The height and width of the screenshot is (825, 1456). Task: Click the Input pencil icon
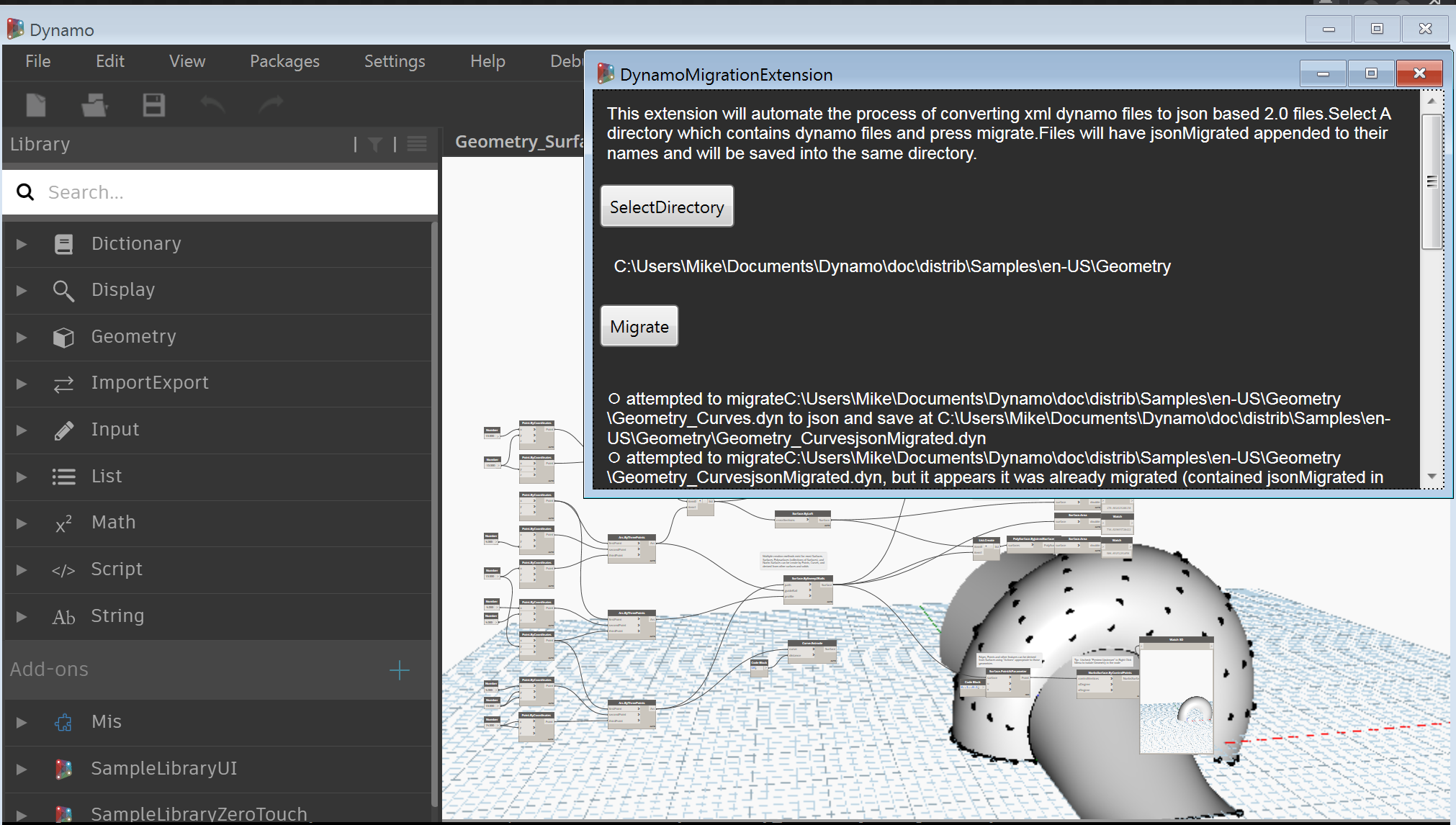pos(63,430)
